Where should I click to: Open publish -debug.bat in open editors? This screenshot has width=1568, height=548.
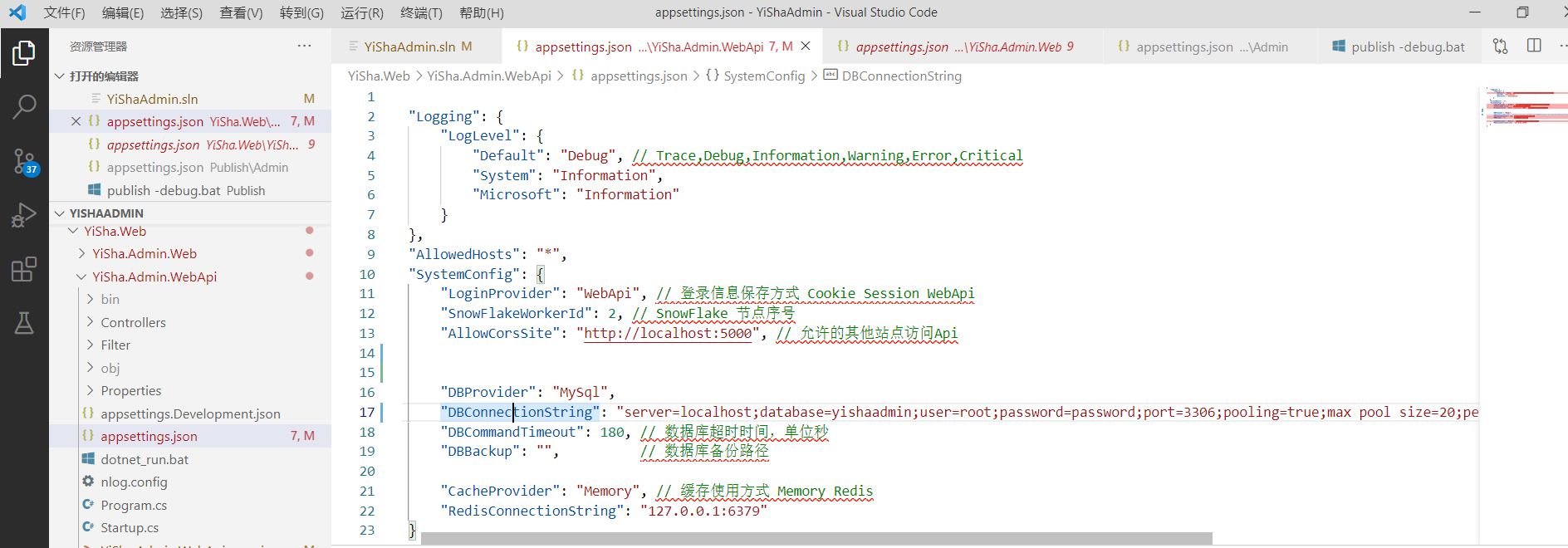pos(190,190)
